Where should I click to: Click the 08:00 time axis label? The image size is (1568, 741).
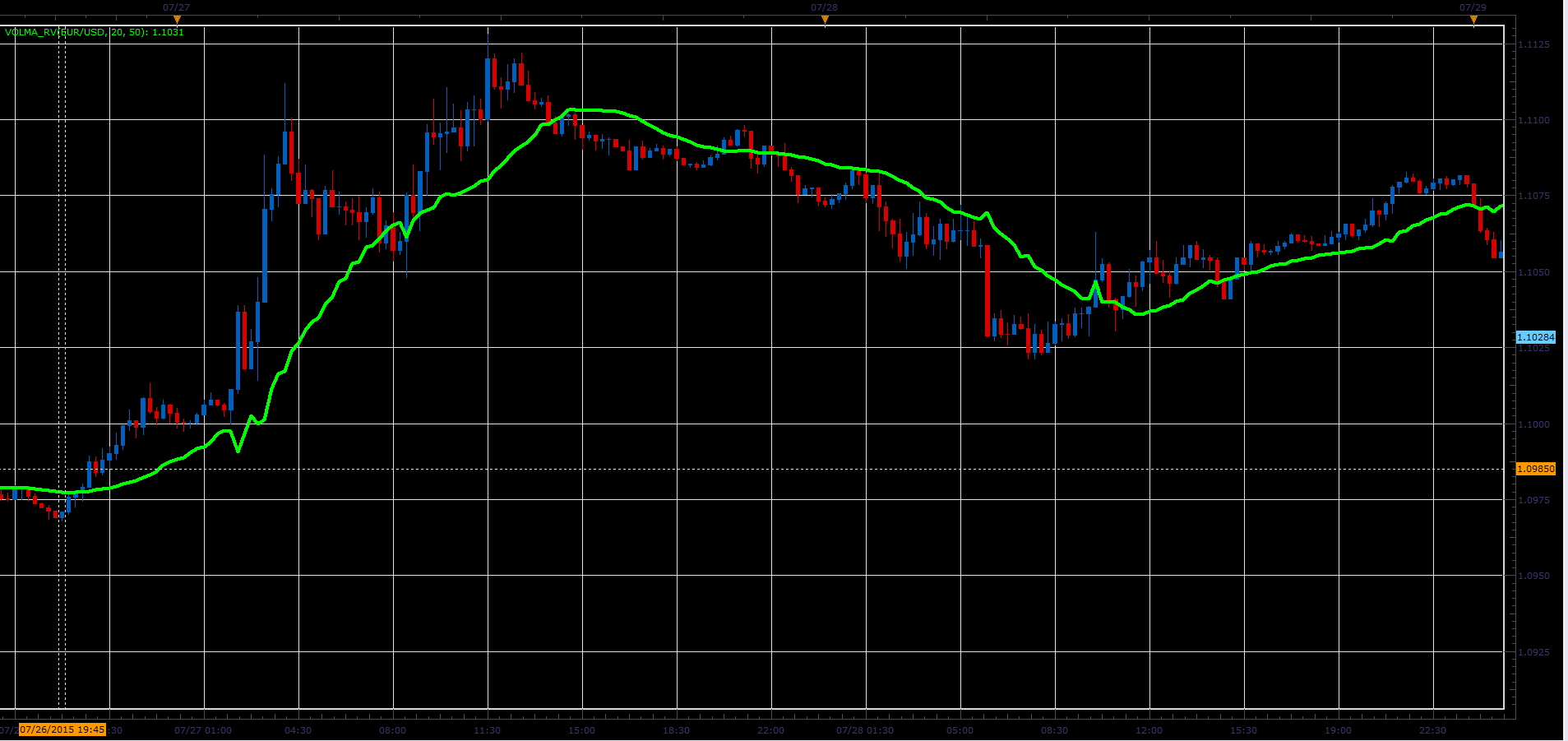pyautogui.click(x=392, y=730)
